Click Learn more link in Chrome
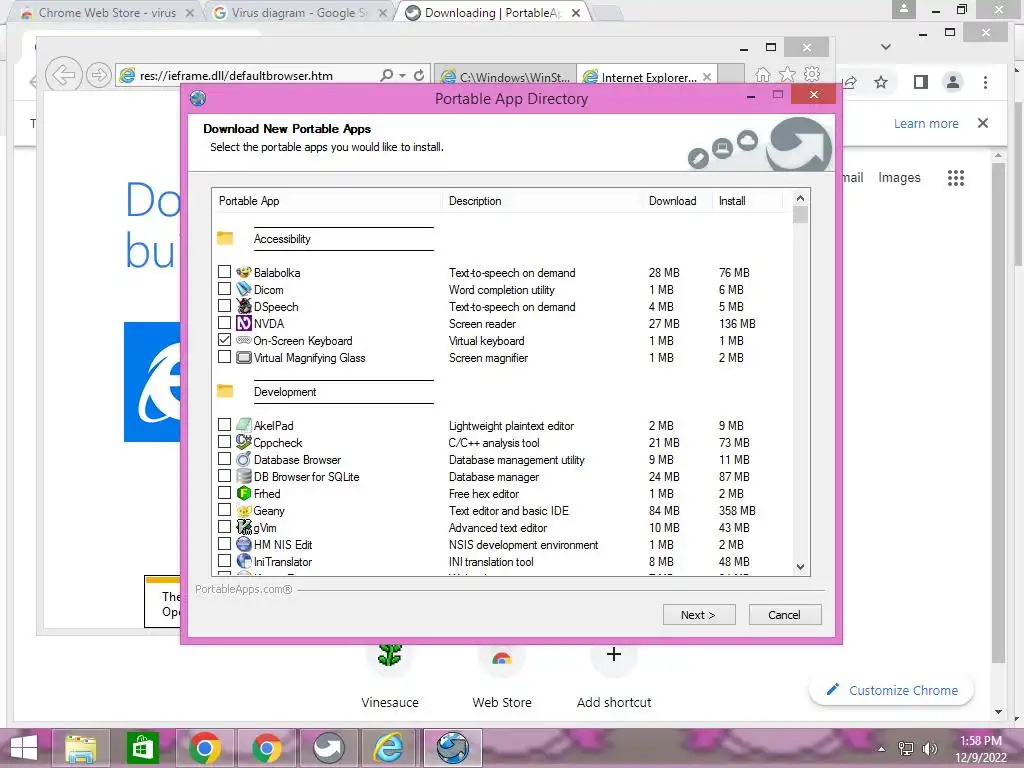This screenshot has width=1024, height=768. (926, 123)
